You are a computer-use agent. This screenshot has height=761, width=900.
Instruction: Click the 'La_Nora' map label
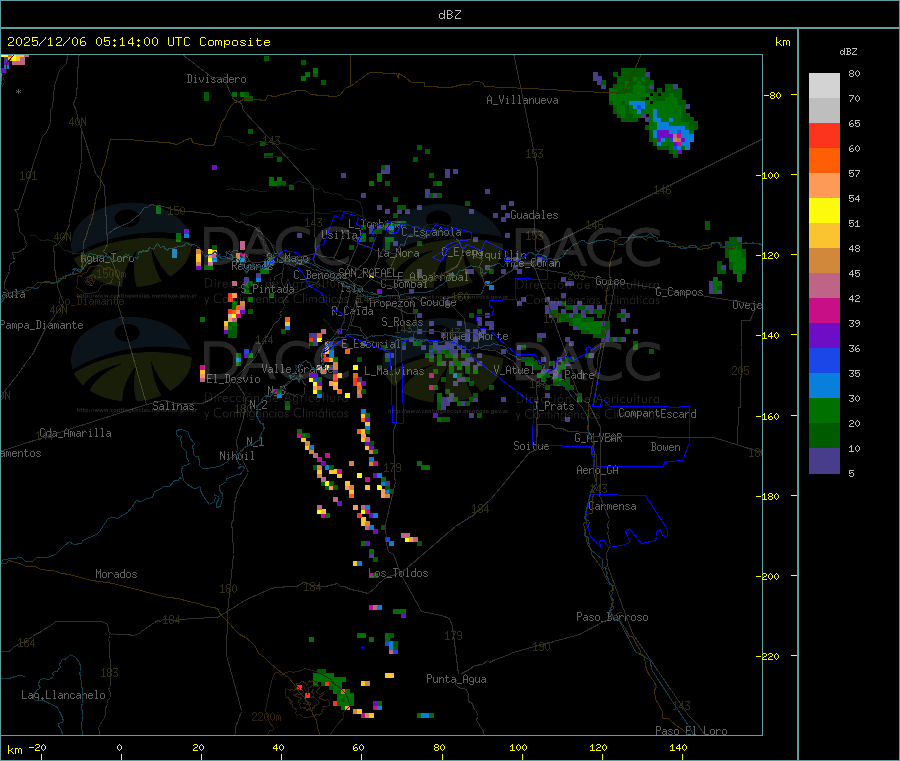(x=398, y=253)
